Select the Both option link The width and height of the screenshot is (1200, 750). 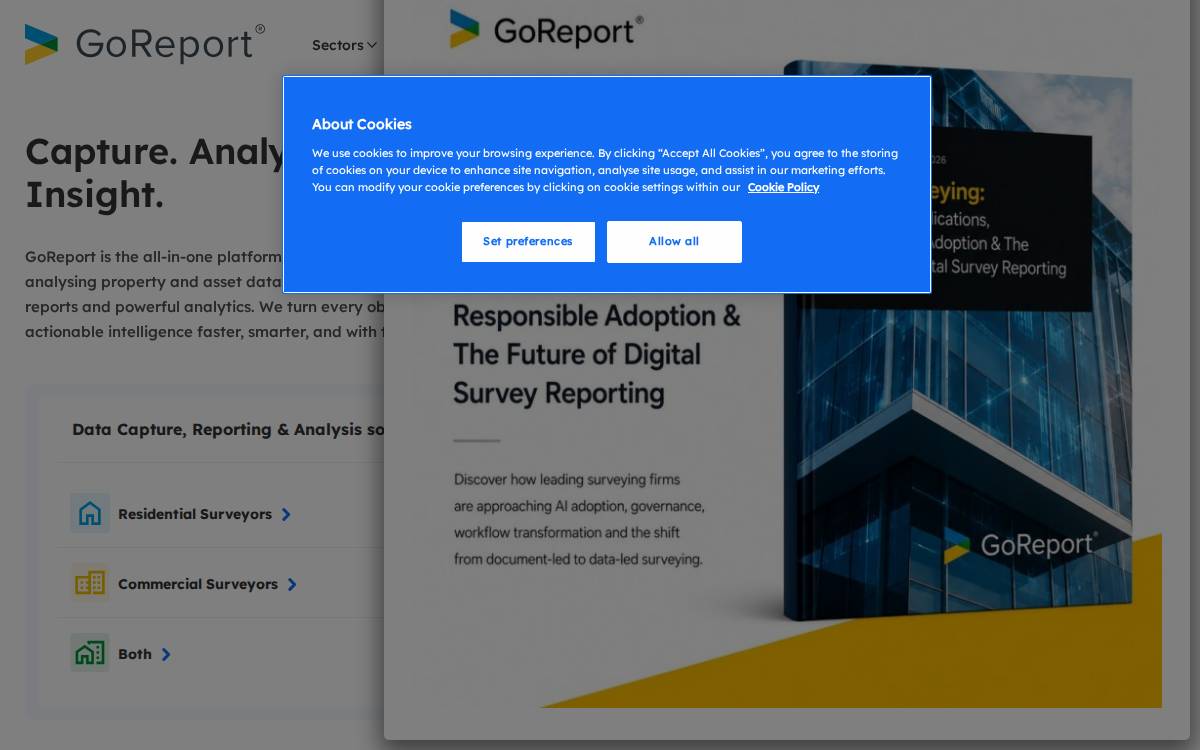click(135, 654)
